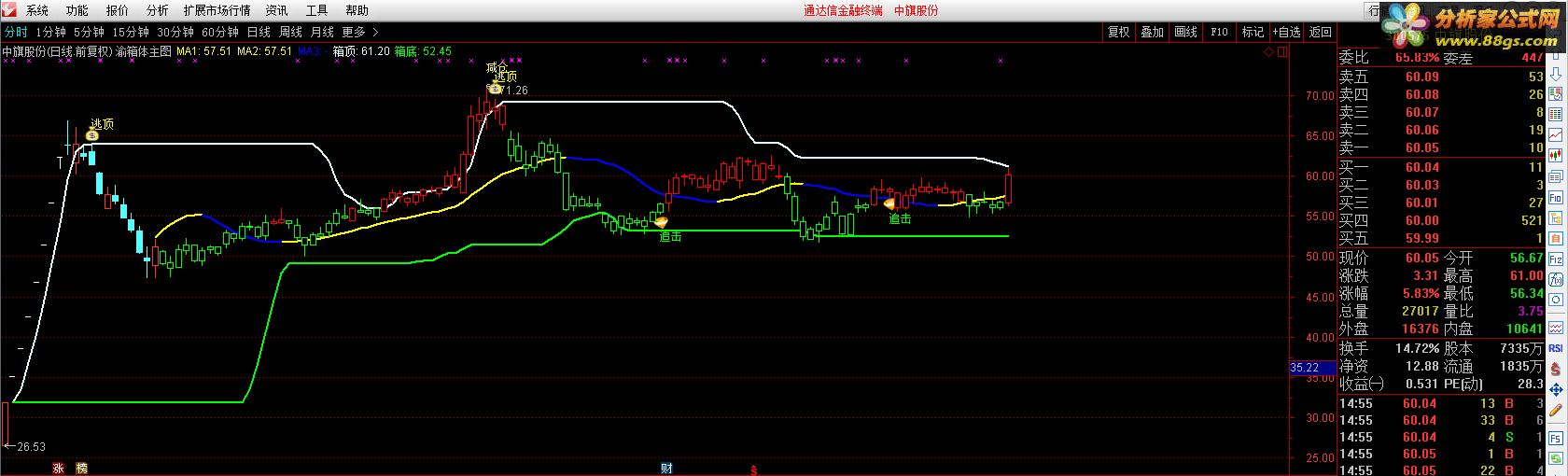Click the stacked windows sidebar icon
1568x476 pixels.
tap(1556, 176)
